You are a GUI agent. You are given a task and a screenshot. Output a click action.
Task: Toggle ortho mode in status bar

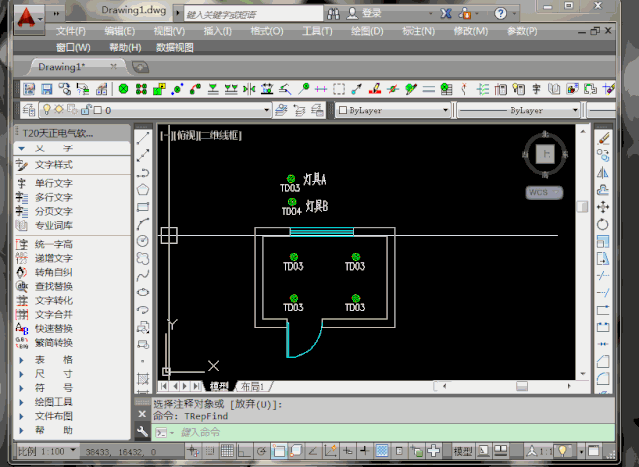[244, 451]
